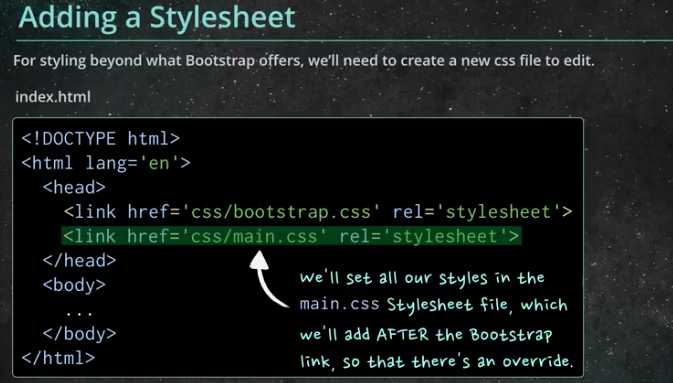Image resolution: width=673 pixels, height=383 pixels.
Task: Click the opening '<head>' tag line
Action: click(74, 188)
